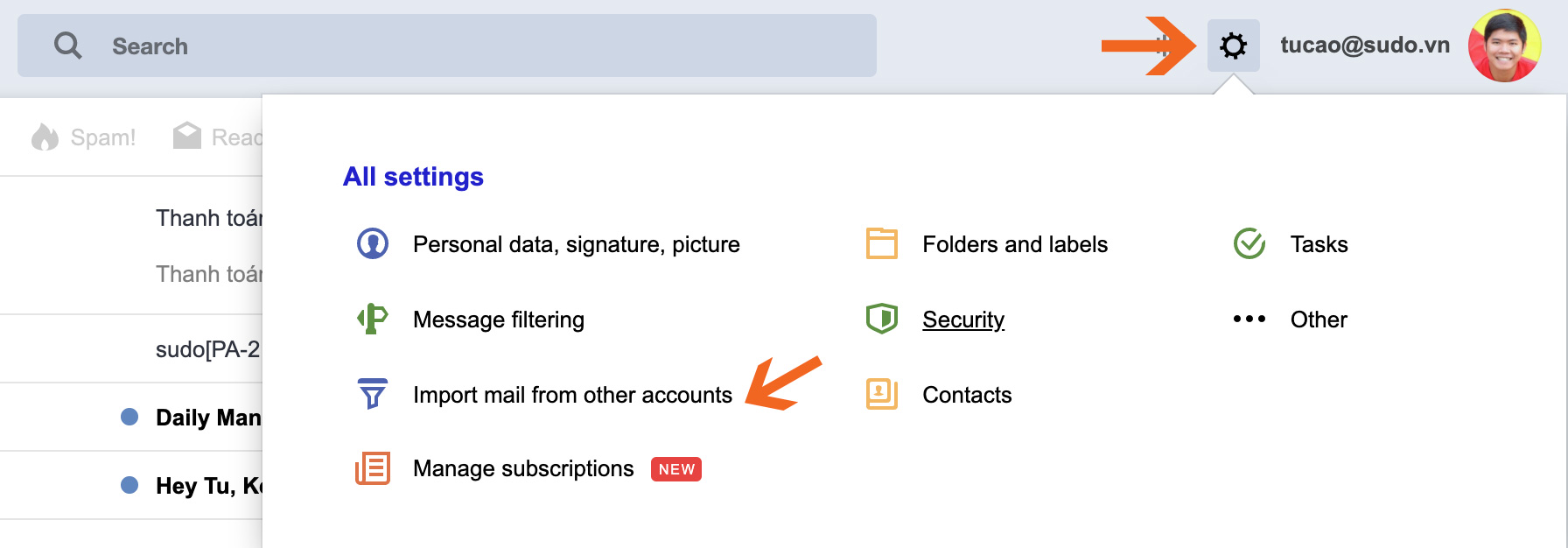Select Import mail from other accounts
This screenshot has height=548, width=1568.
click(572, 395)
